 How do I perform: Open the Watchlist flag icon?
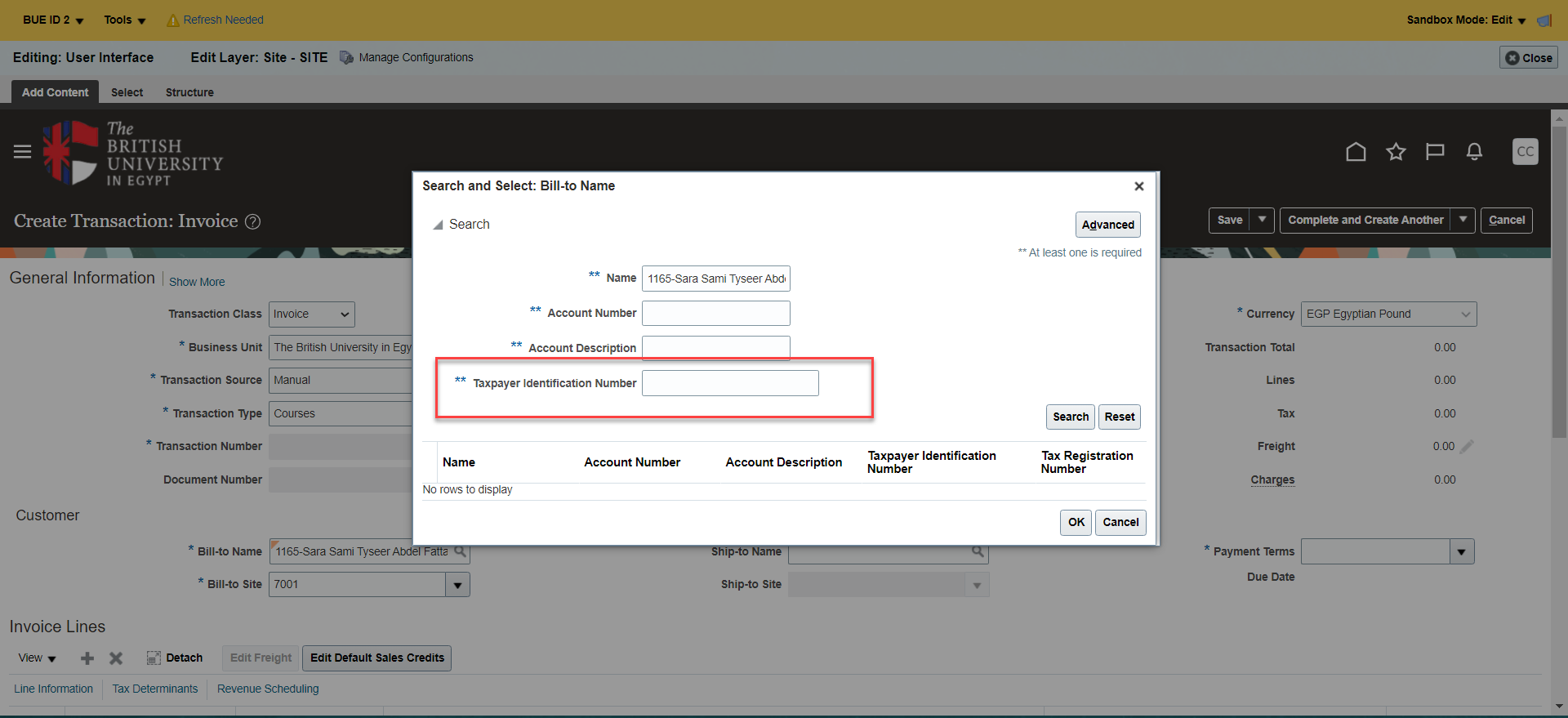[1435, 152]
